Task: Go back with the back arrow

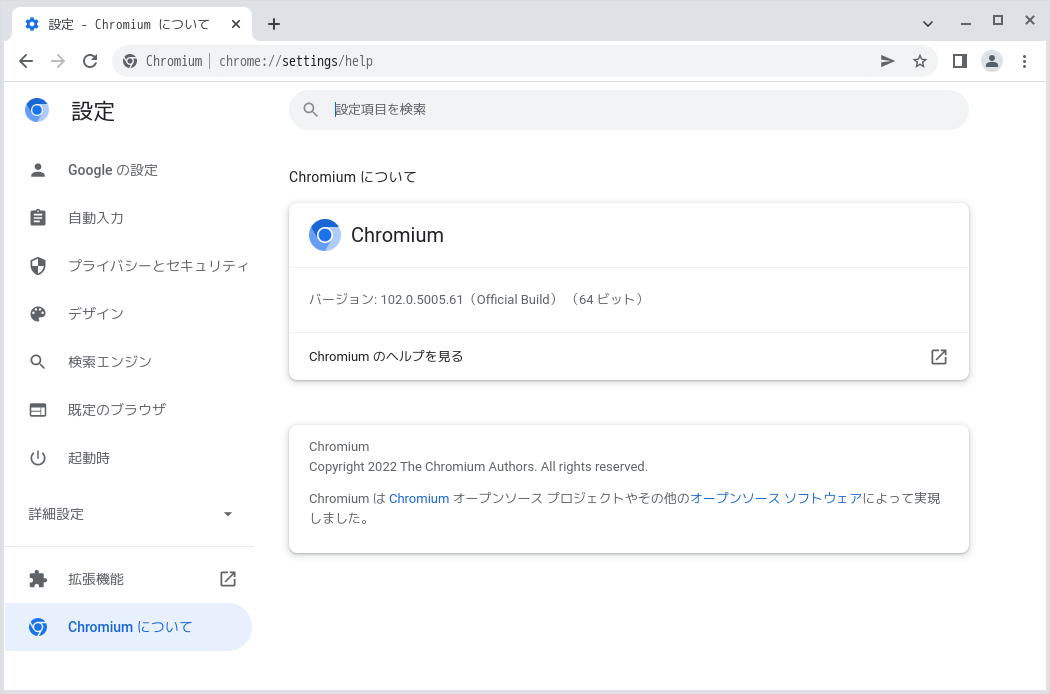Action: (x=26, y=61)
